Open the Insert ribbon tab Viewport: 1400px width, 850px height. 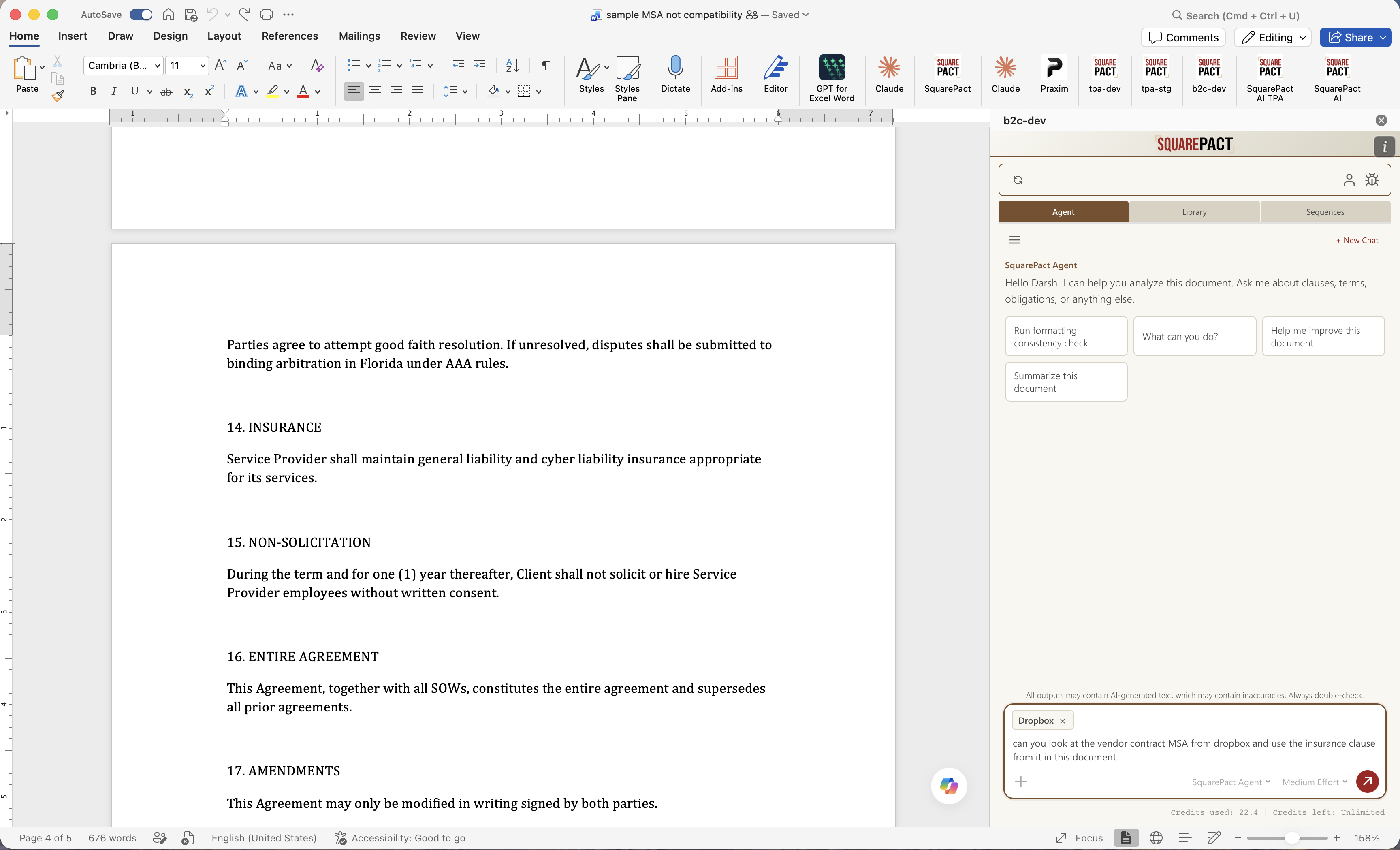coord(73,36)
